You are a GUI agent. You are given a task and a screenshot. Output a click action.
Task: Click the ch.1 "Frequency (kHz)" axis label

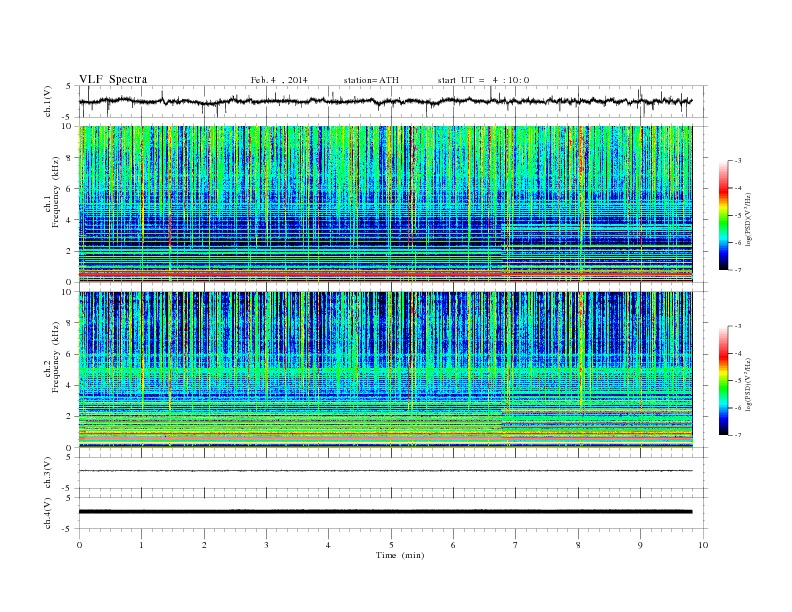pyautogui.click(x=56, y=192)
